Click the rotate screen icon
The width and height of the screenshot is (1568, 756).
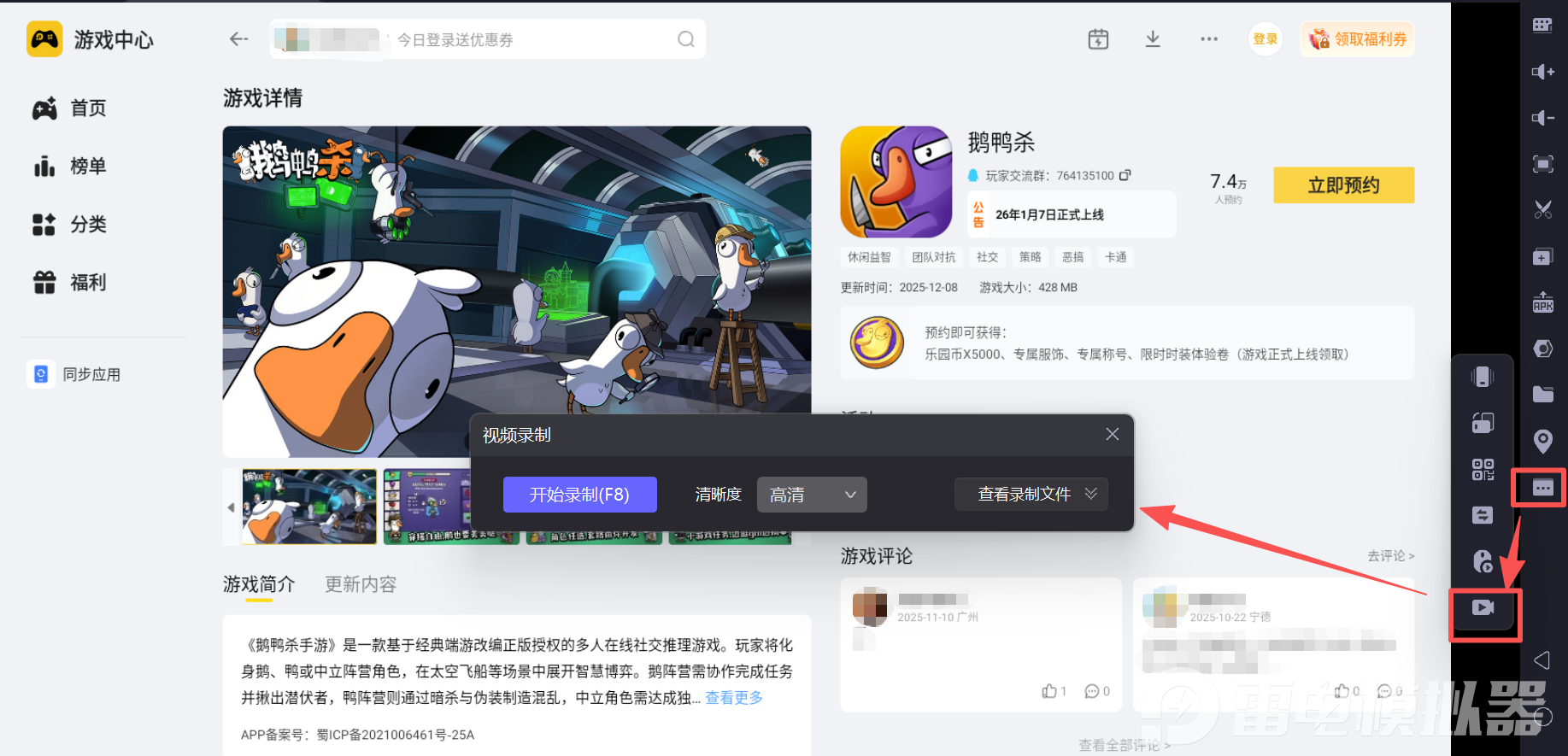click(1483, 423)
